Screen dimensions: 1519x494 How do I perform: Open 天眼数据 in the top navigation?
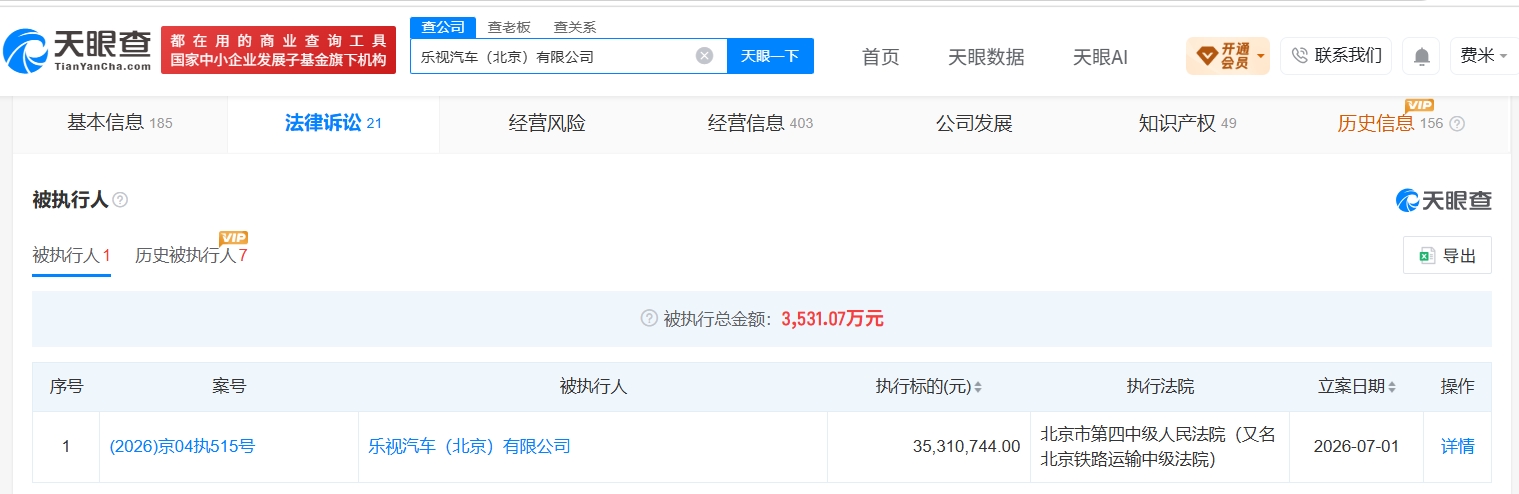click(986, 57)
